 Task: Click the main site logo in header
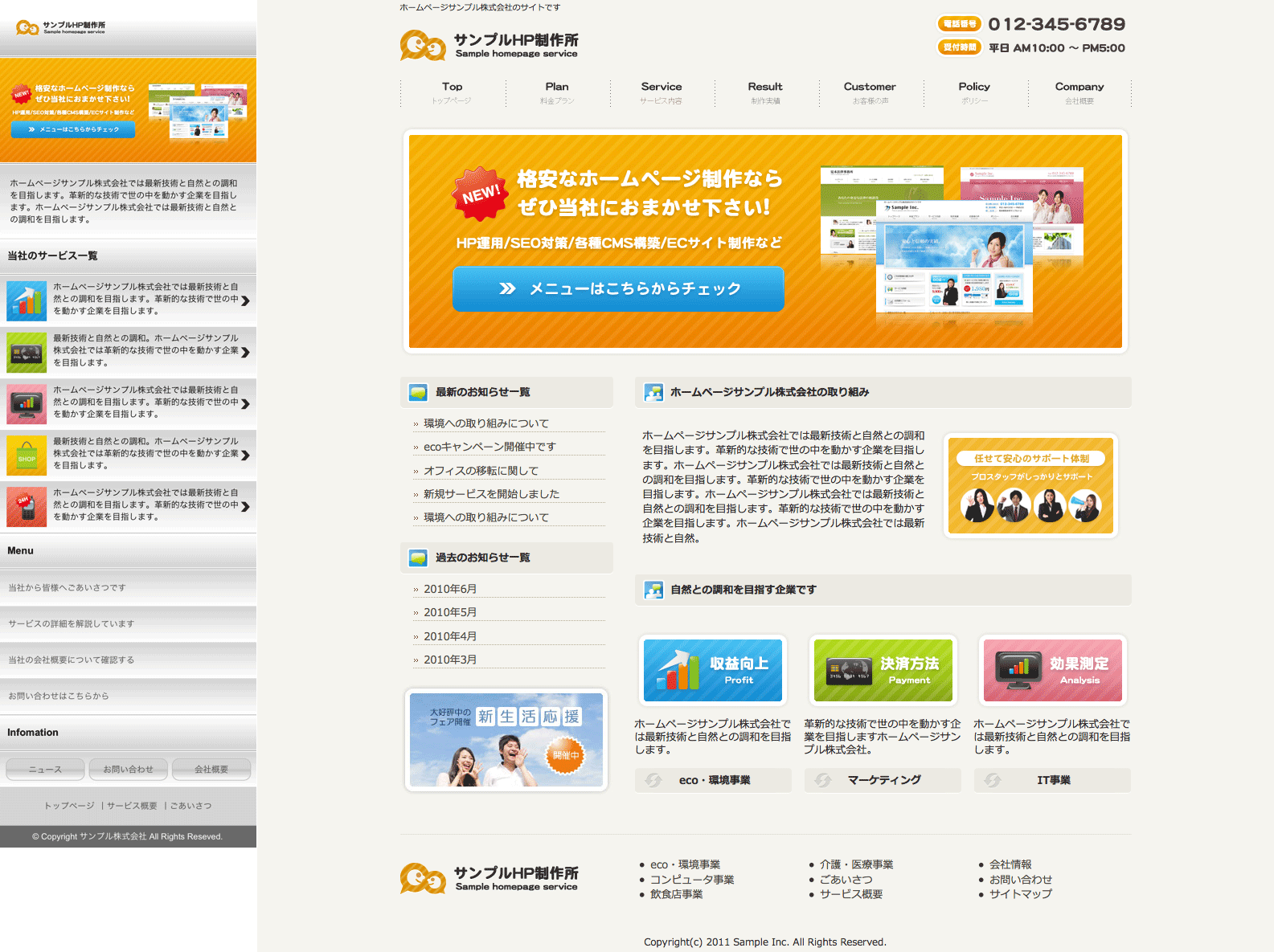click(x=489, y=45)
